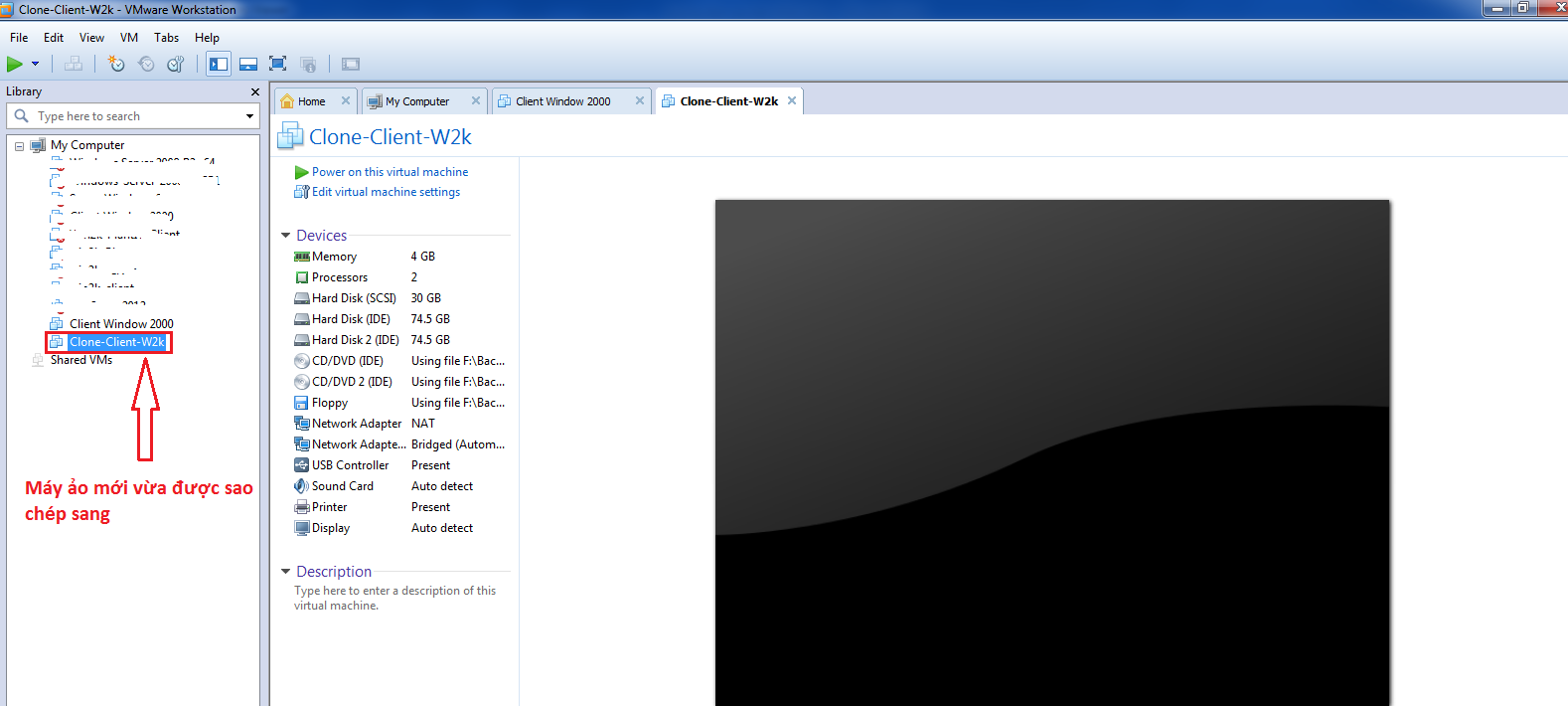Viewport: 1568px width, 706px height.
Task: Click the virtual machine screen preview
Action: (x=1052, y=452)
